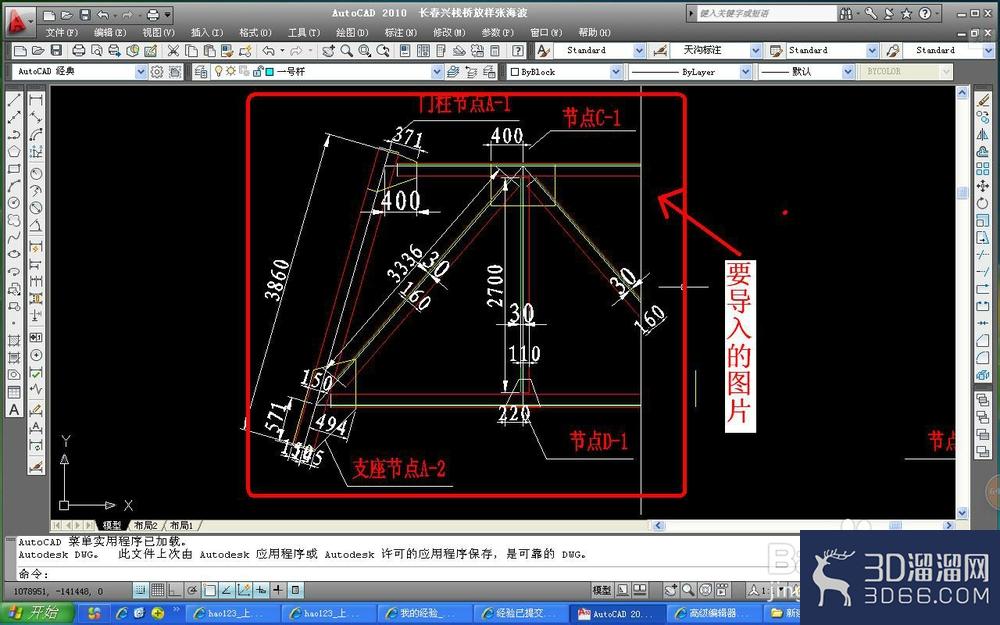Click the vertical scrollbar down arrow
Screen dimensions: 1000x625
pos(962,513)
